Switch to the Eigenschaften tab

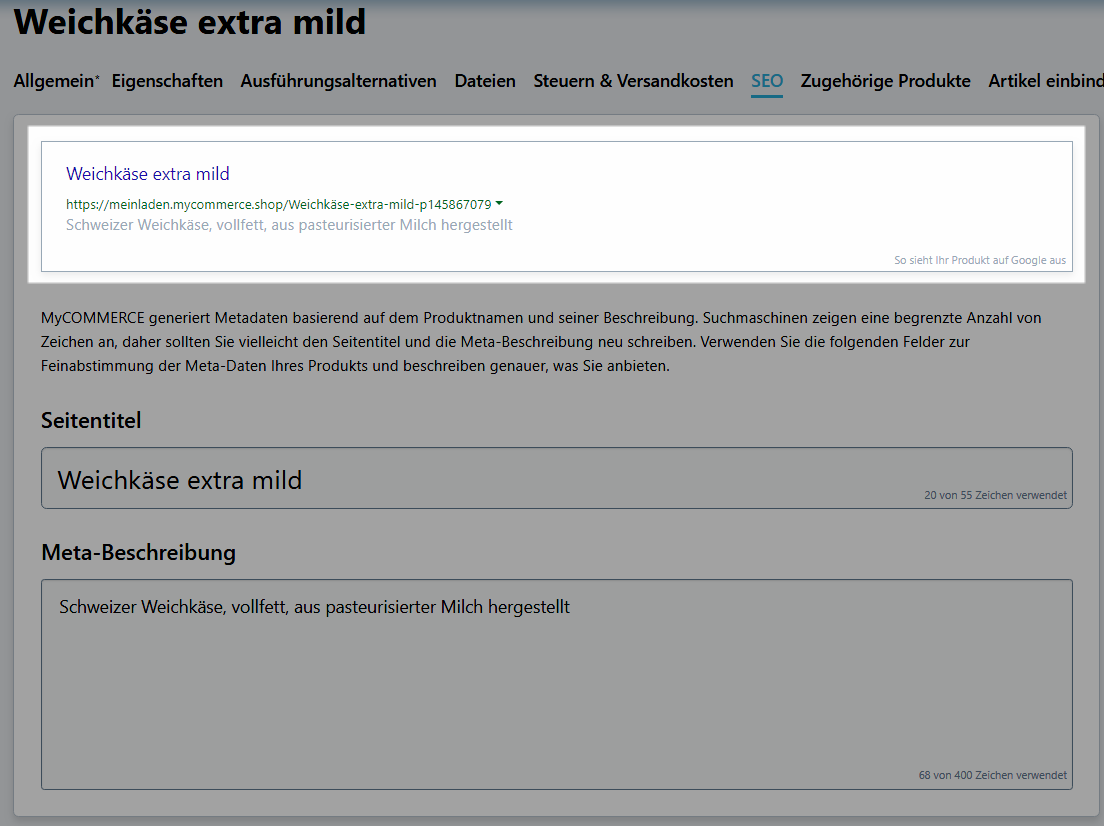click(167, 81)
